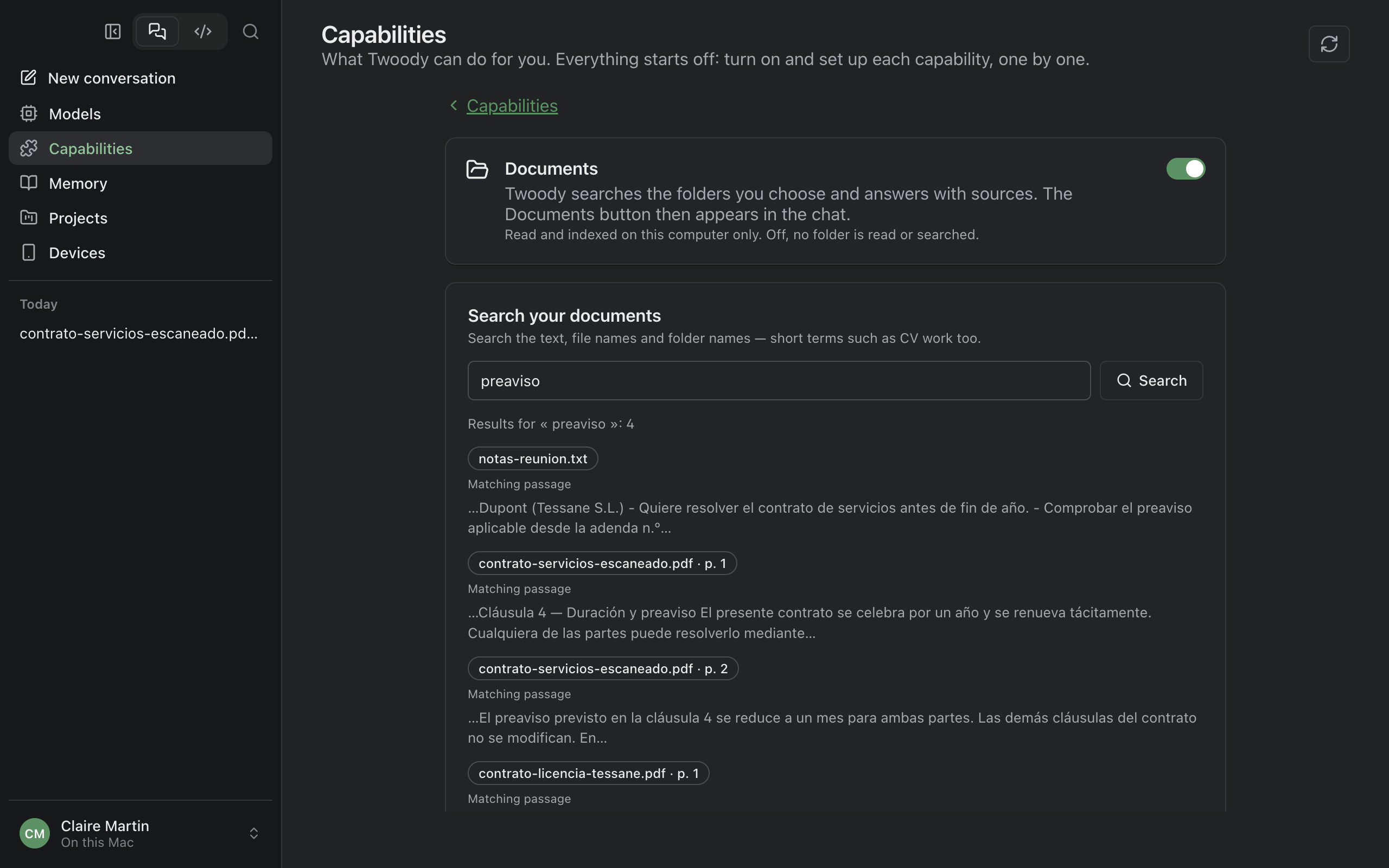Open the notas-reunion.txt result chip

pos(533,459)
